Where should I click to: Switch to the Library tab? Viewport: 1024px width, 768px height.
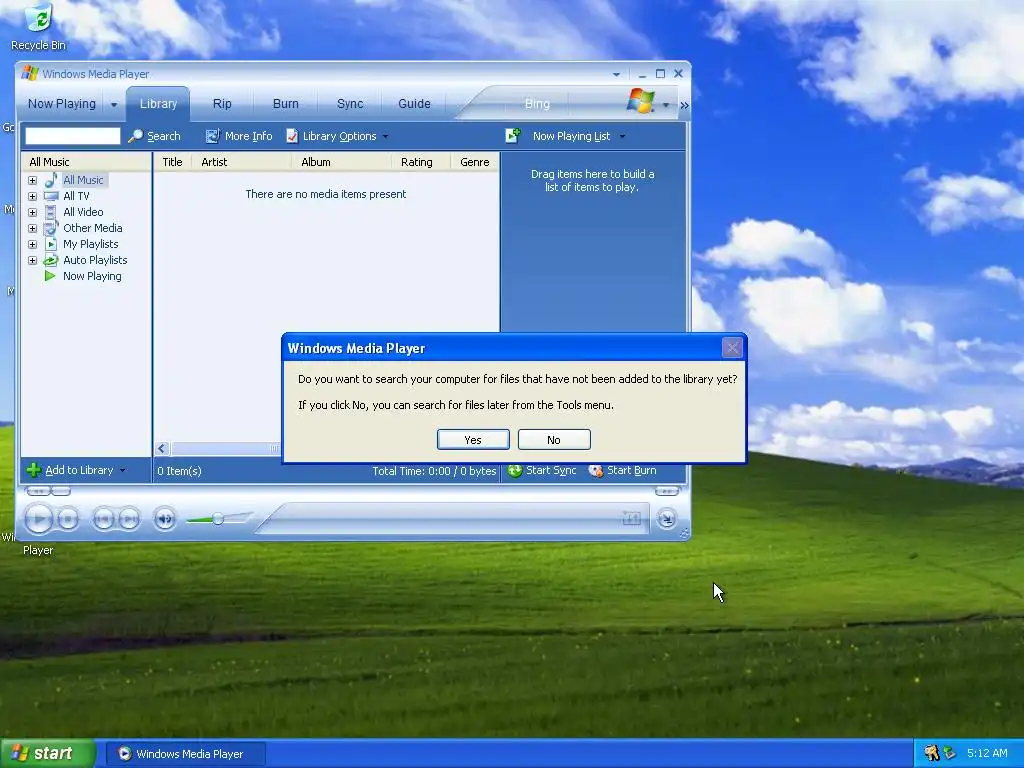pos(158,104)
